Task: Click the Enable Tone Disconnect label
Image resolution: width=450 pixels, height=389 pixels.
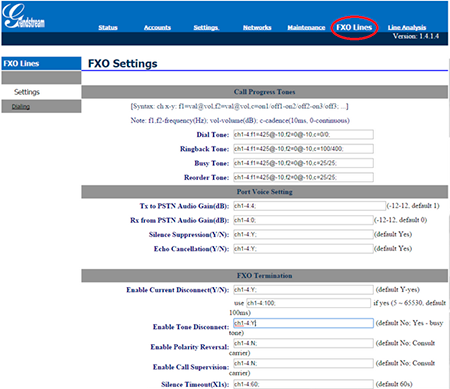Action: click(x=191, y=327)
